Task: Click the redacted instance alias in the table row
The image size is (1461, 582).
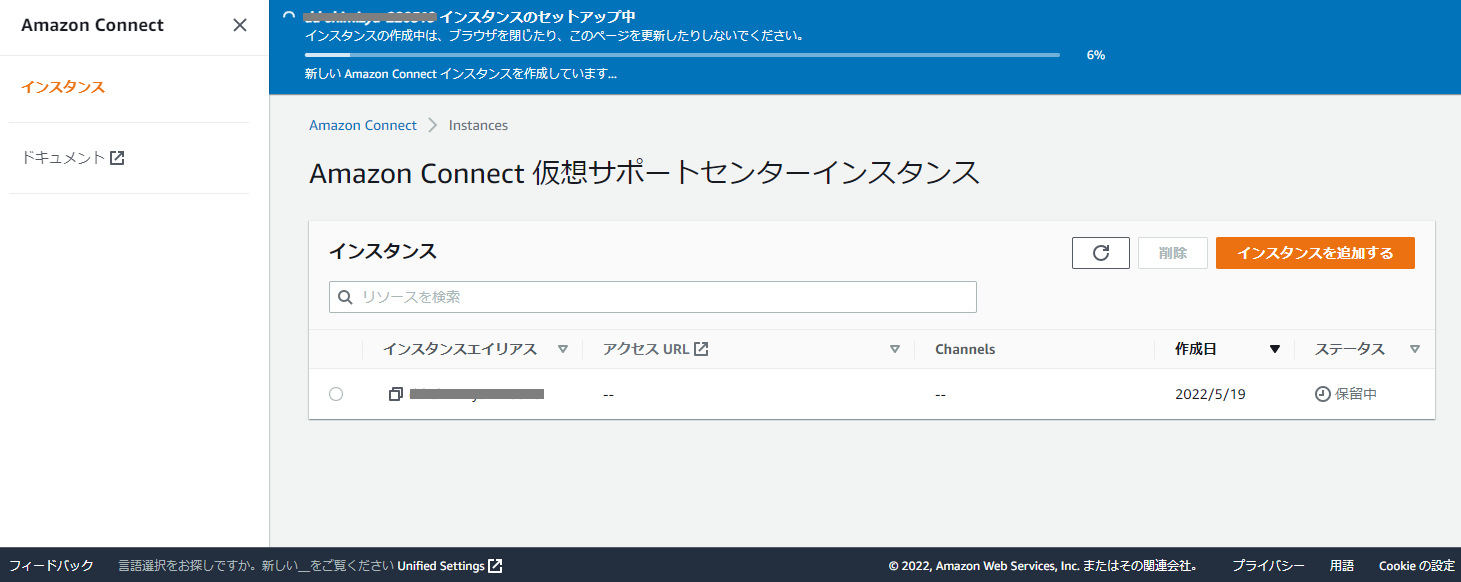Action: click(477, 394)
